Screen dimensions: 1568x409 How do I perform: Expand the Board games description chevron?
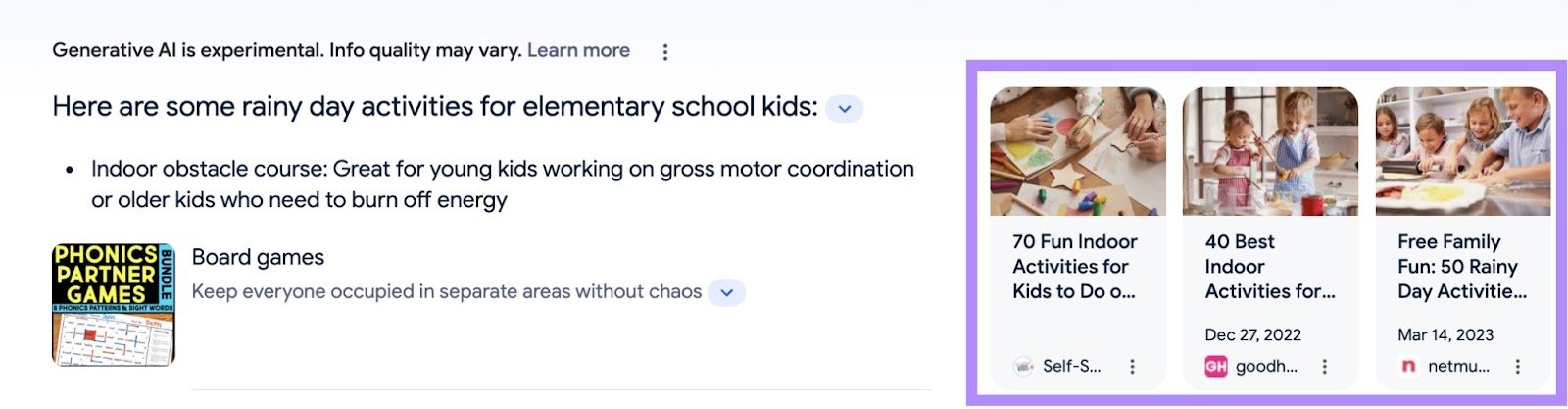point(726,292)
